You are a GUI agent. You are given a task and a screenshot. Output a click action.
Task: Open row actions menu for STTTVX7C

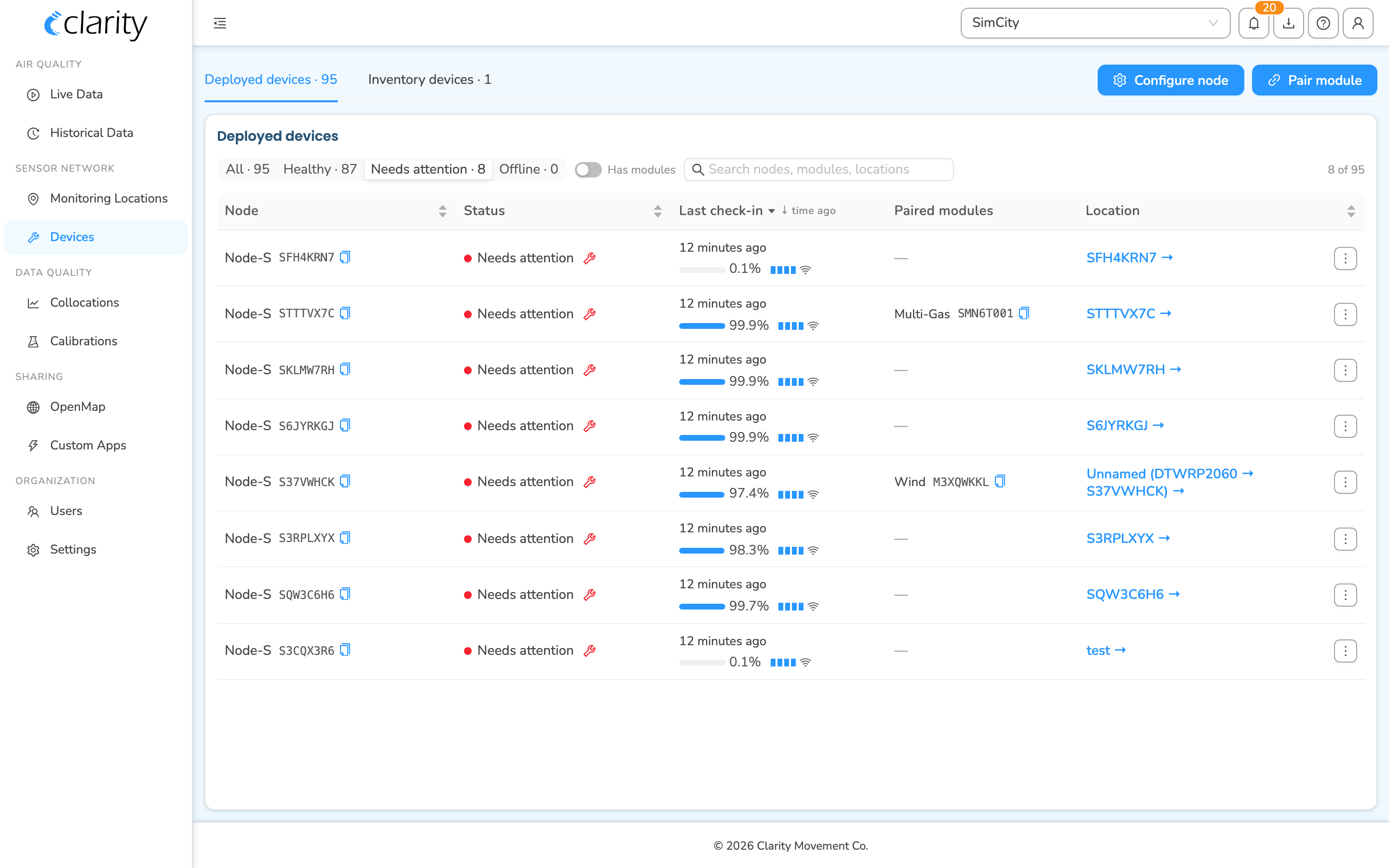pos(1345,314)
